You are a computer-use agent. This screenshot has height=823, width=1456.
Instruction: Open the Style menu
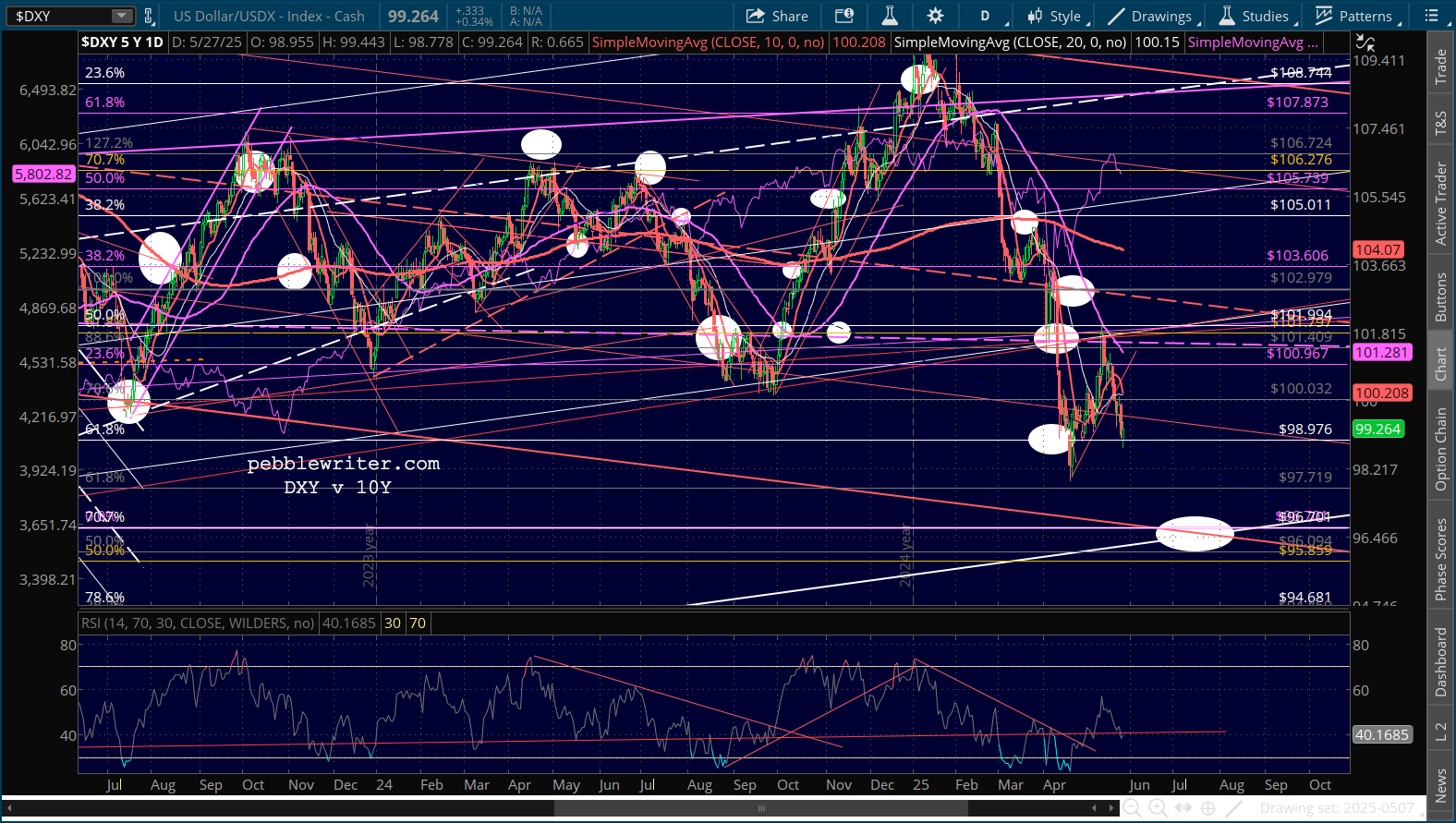pyautogui.click(x=1055, y=16)
